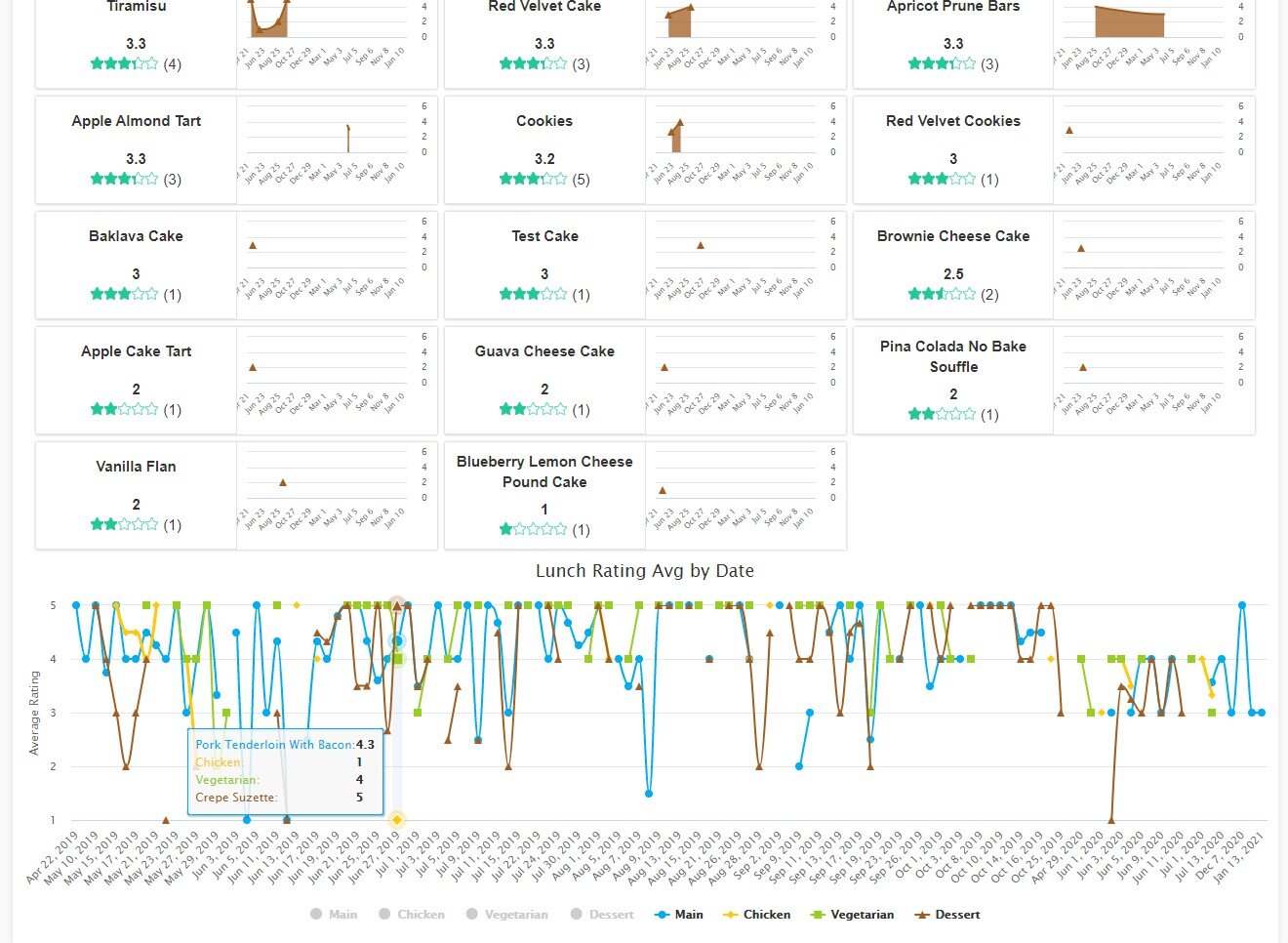
Task: Open the Apple Almond Tart title
Action: pos(136,121)
